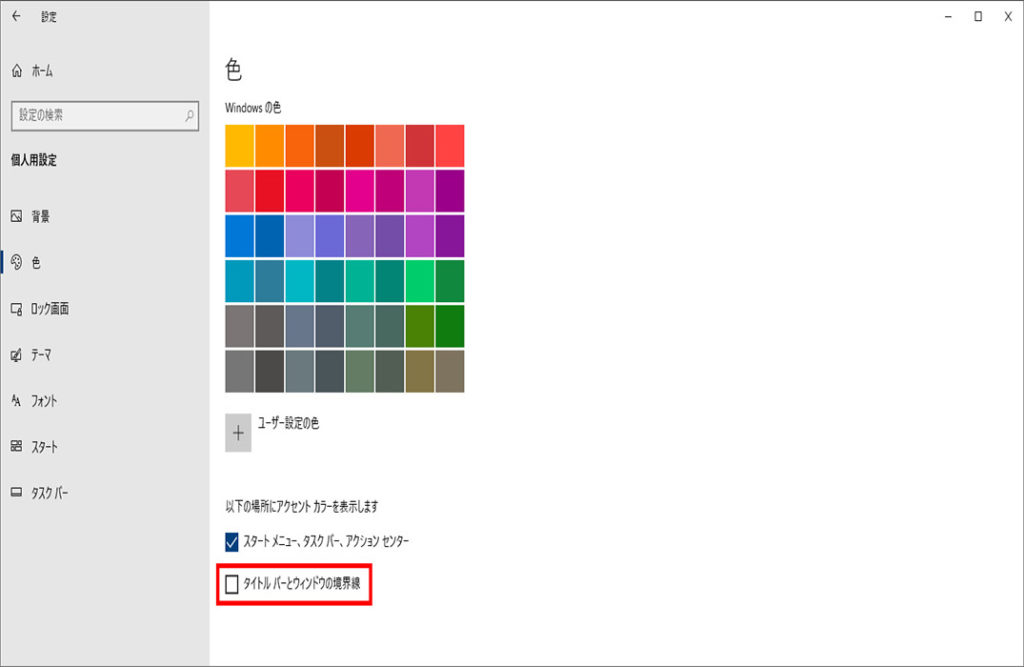This screenshot has width=1024, height=667.
Task: Maximize the Settings window
Action: (x=978, y=16)
